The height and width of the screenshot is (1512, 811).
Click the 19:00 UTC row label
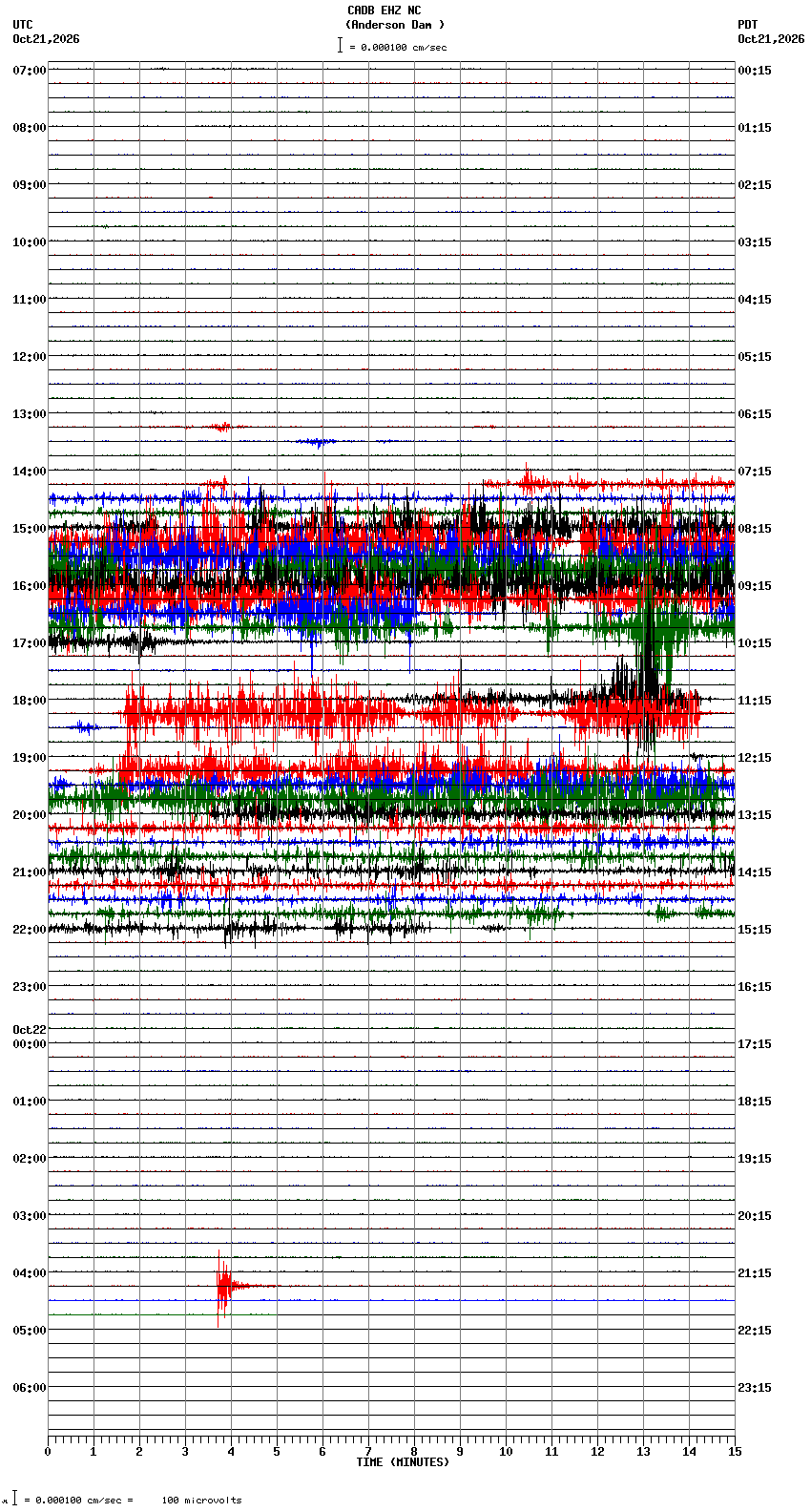30,758
